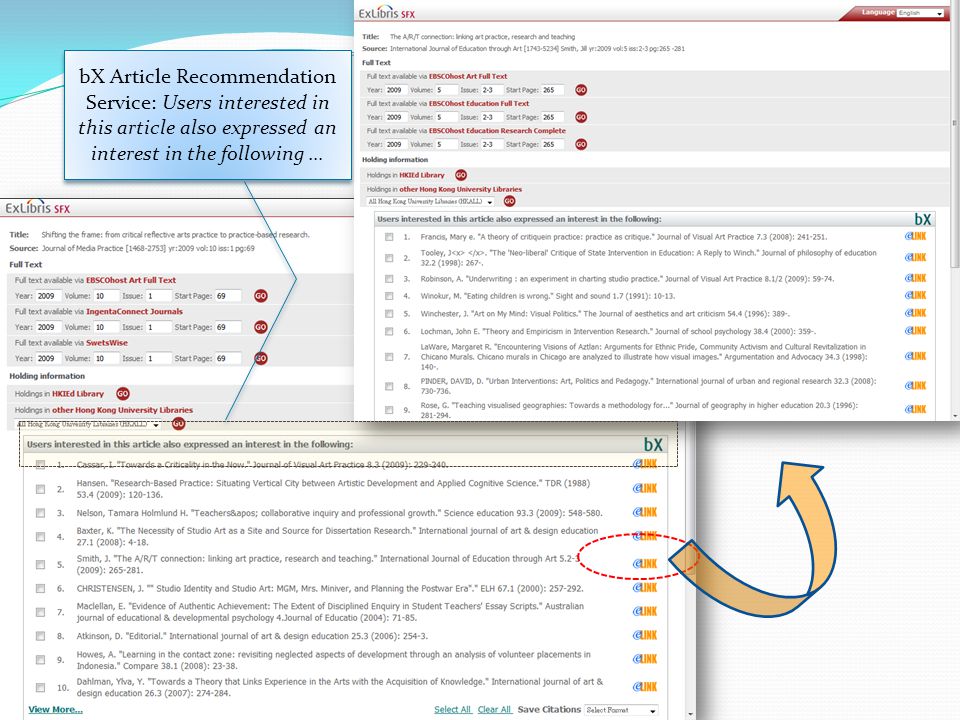Tick checkbox for Winokur citation
The width and height of the screenshot is (960, 720).
coord(389,296)
